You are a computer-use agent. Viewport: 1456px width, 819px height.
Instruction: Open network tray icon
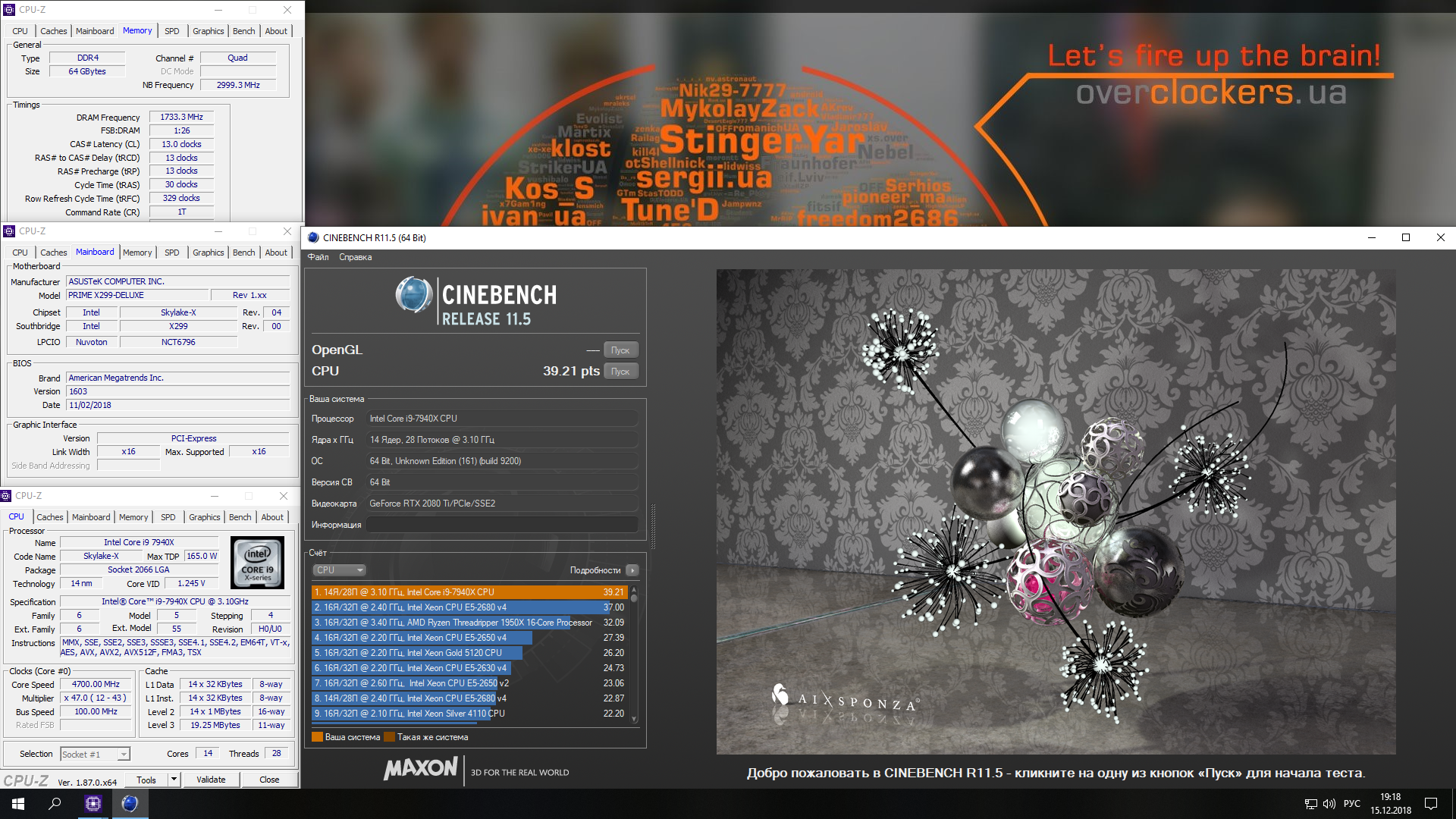(x=1310, y=804)
